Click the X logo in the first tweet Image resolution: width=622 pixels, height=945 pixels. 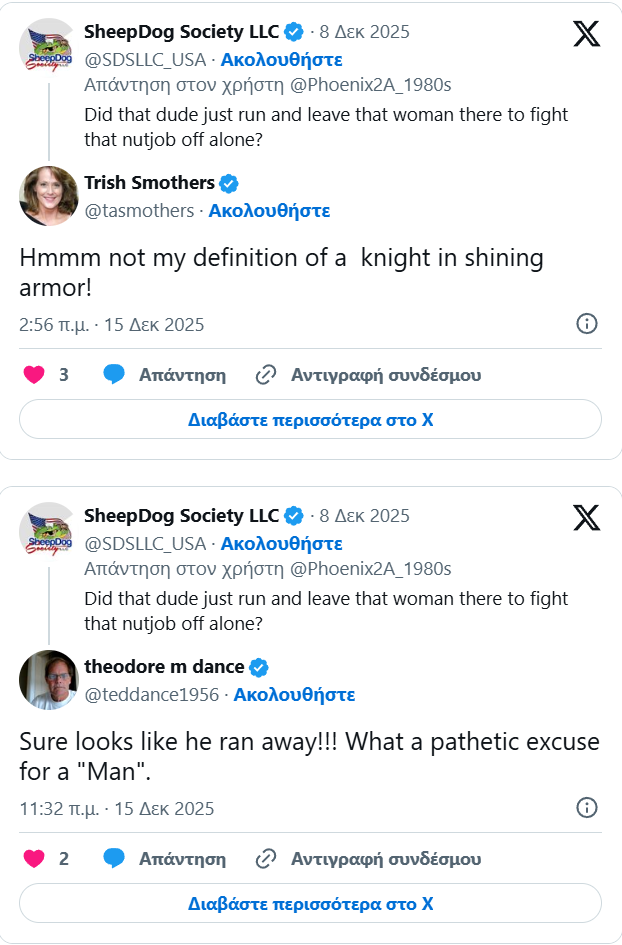click(586, 34)
